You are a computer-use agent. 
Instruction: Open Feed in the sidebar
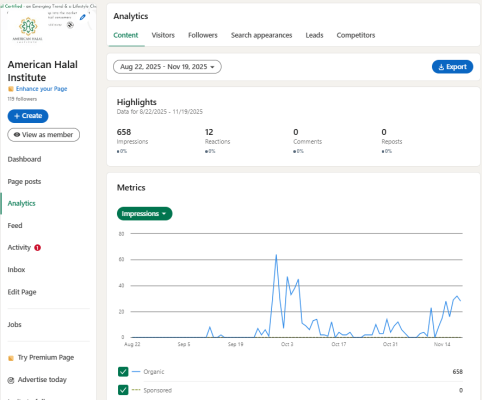(x=15, y=226)
